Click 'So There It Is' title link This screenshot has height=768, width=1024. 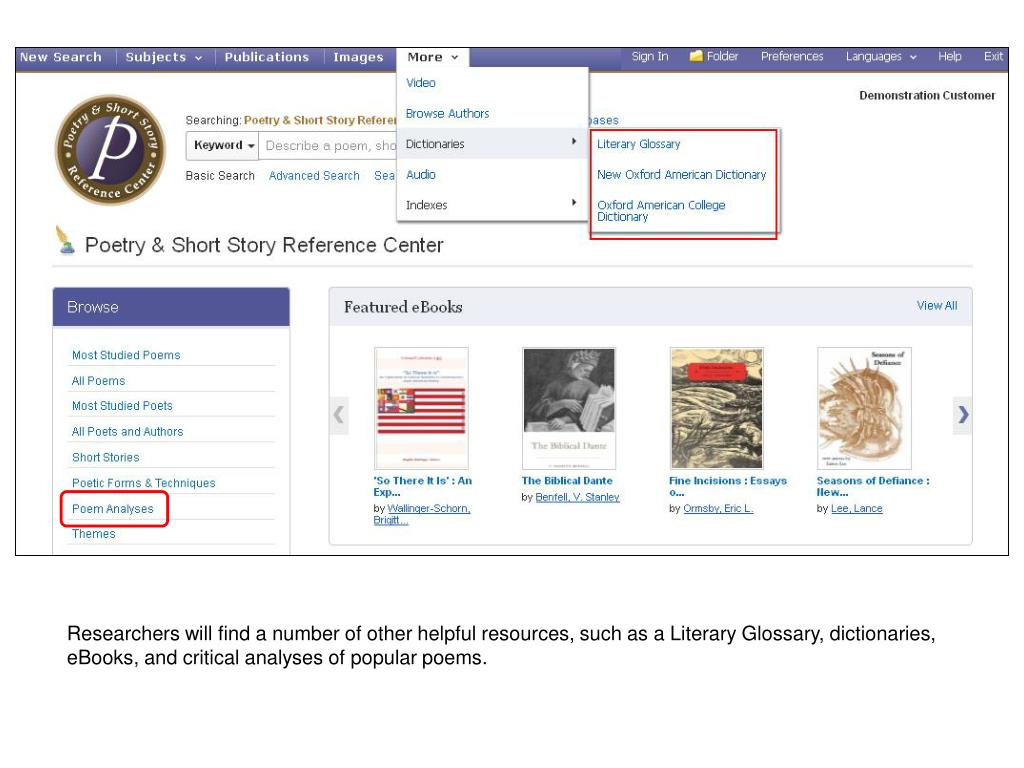pyautogui.click(x=423, y=487)
